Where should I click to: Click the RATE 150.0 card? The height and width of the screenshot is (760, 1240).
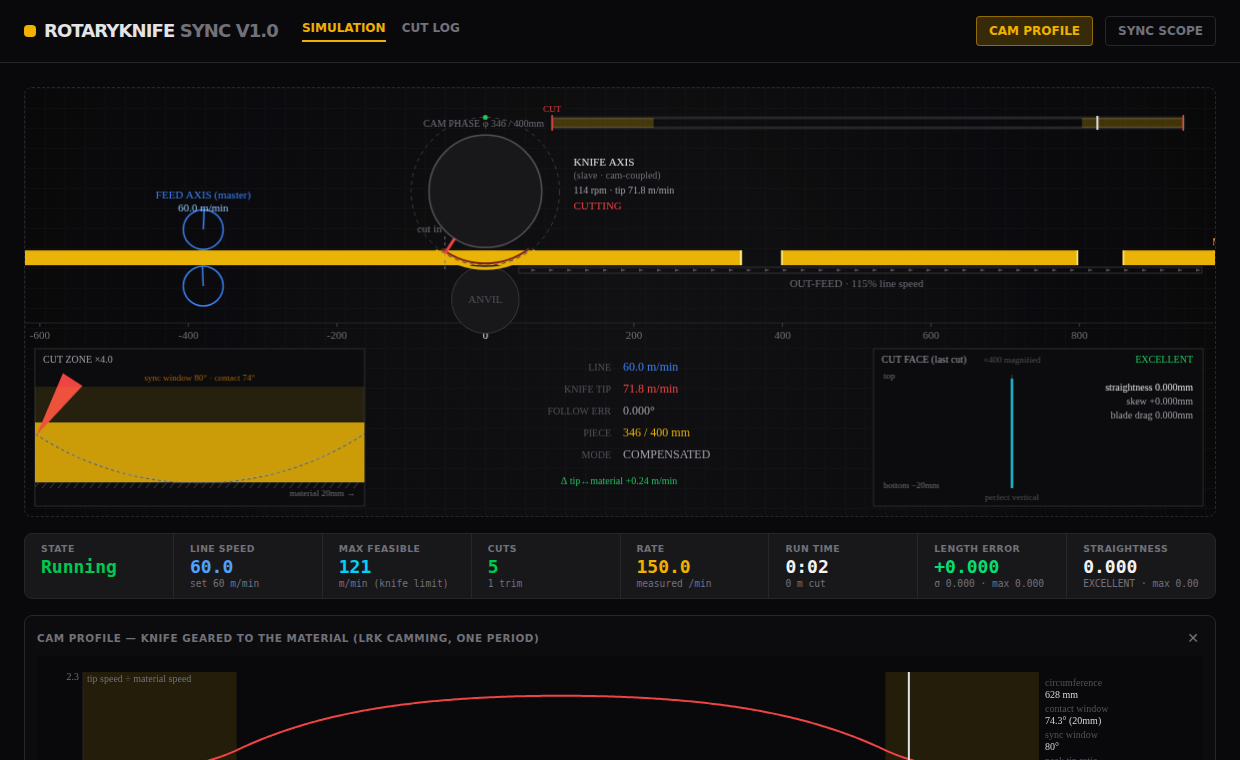tap(694, 566)
